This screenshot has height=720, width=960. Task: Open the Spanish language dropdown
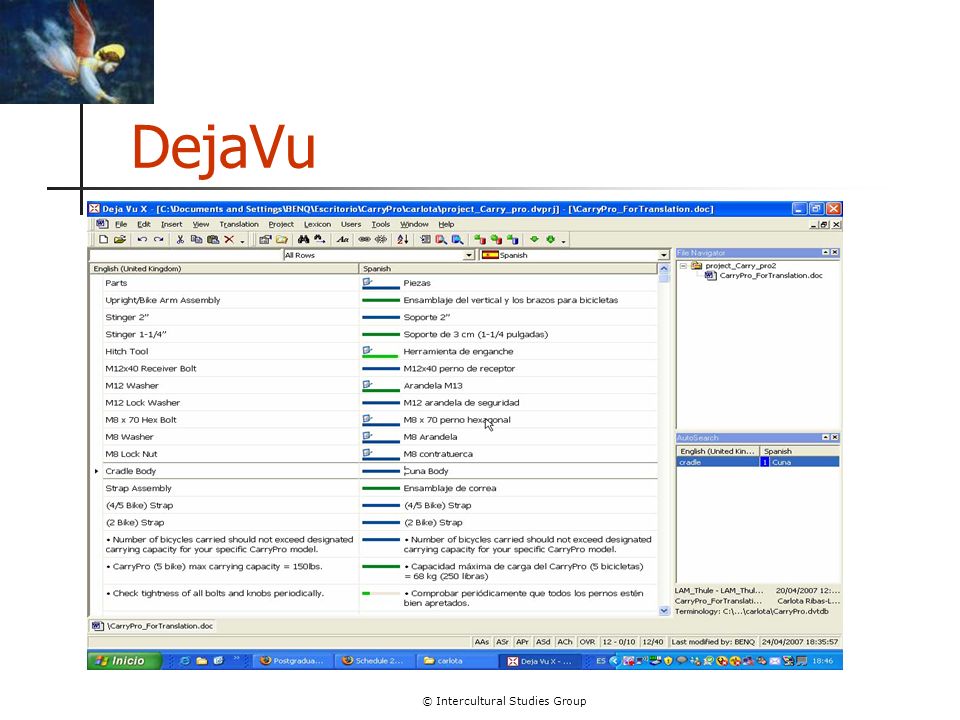click(x=664, y=255)
